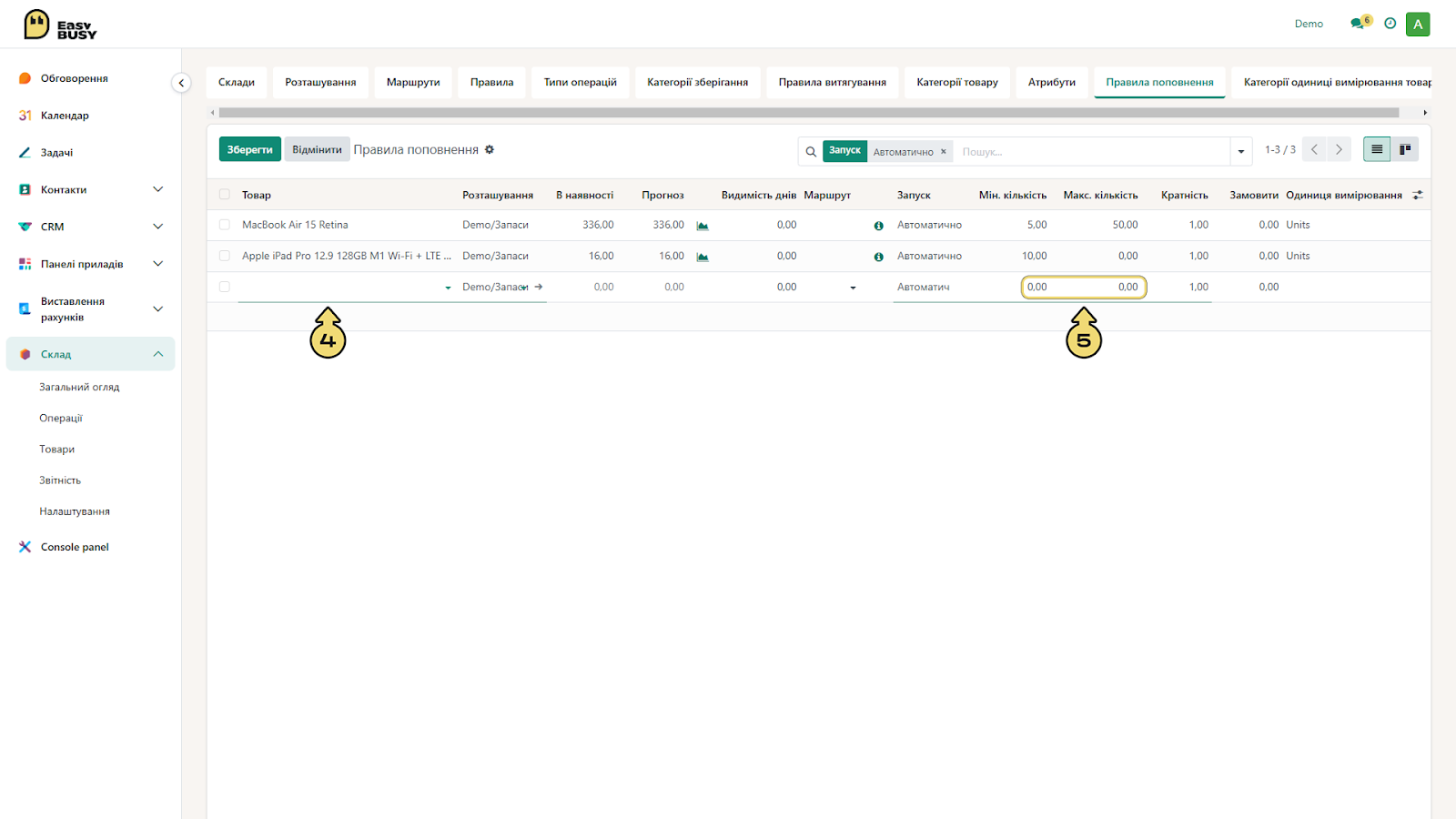Image resolution: width=1456 pixels, height=819 pixels.
Task: Open the activities clock icon
Action: point(1390,24)
